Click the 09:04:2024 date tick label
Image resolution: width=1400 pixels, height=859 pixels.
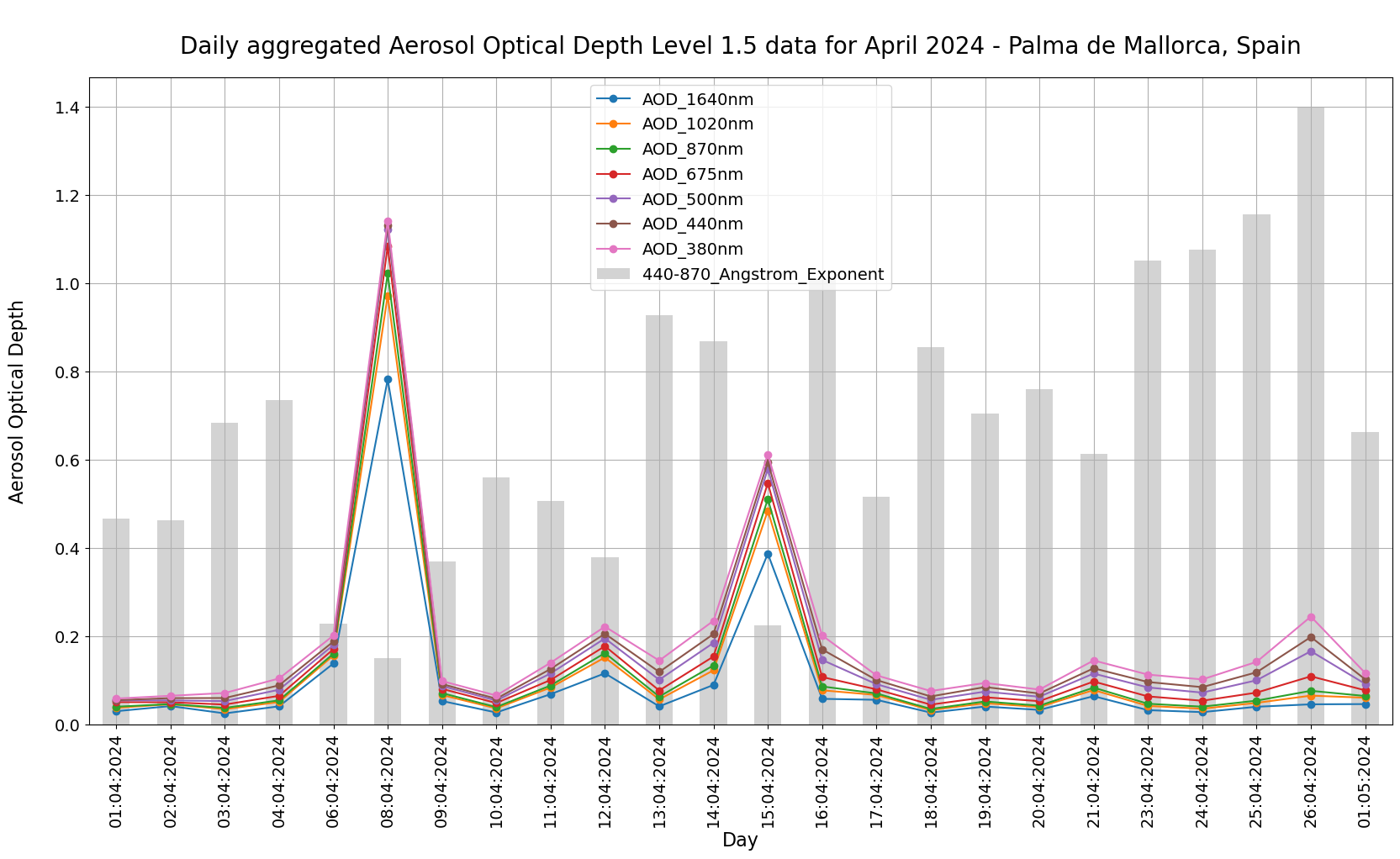tap(442, 782)
